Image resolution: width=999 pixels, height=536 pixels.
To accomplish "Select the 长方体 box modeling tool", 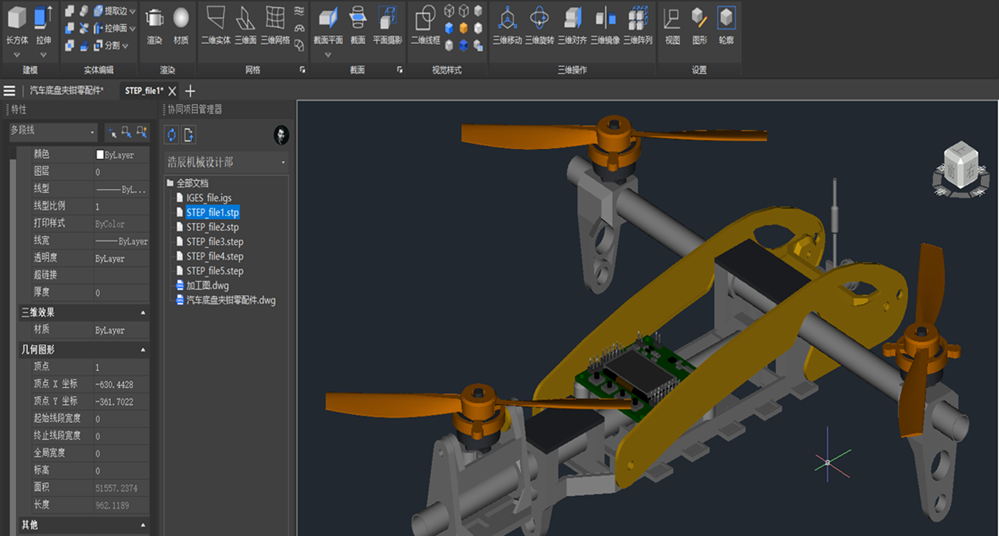I will (17, 24).
